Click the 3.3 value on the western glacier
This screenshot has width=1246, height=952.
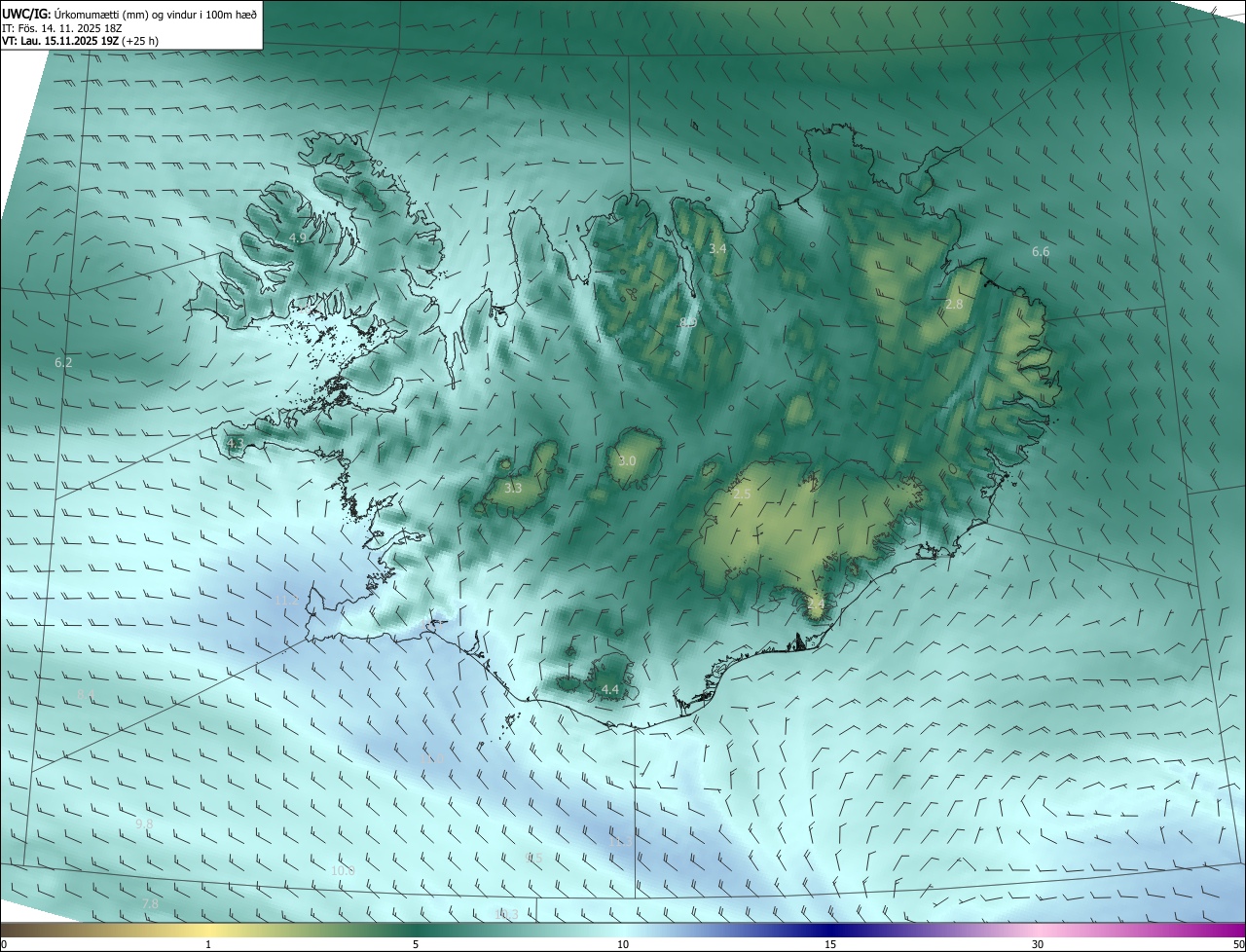[x=513, y=488]
